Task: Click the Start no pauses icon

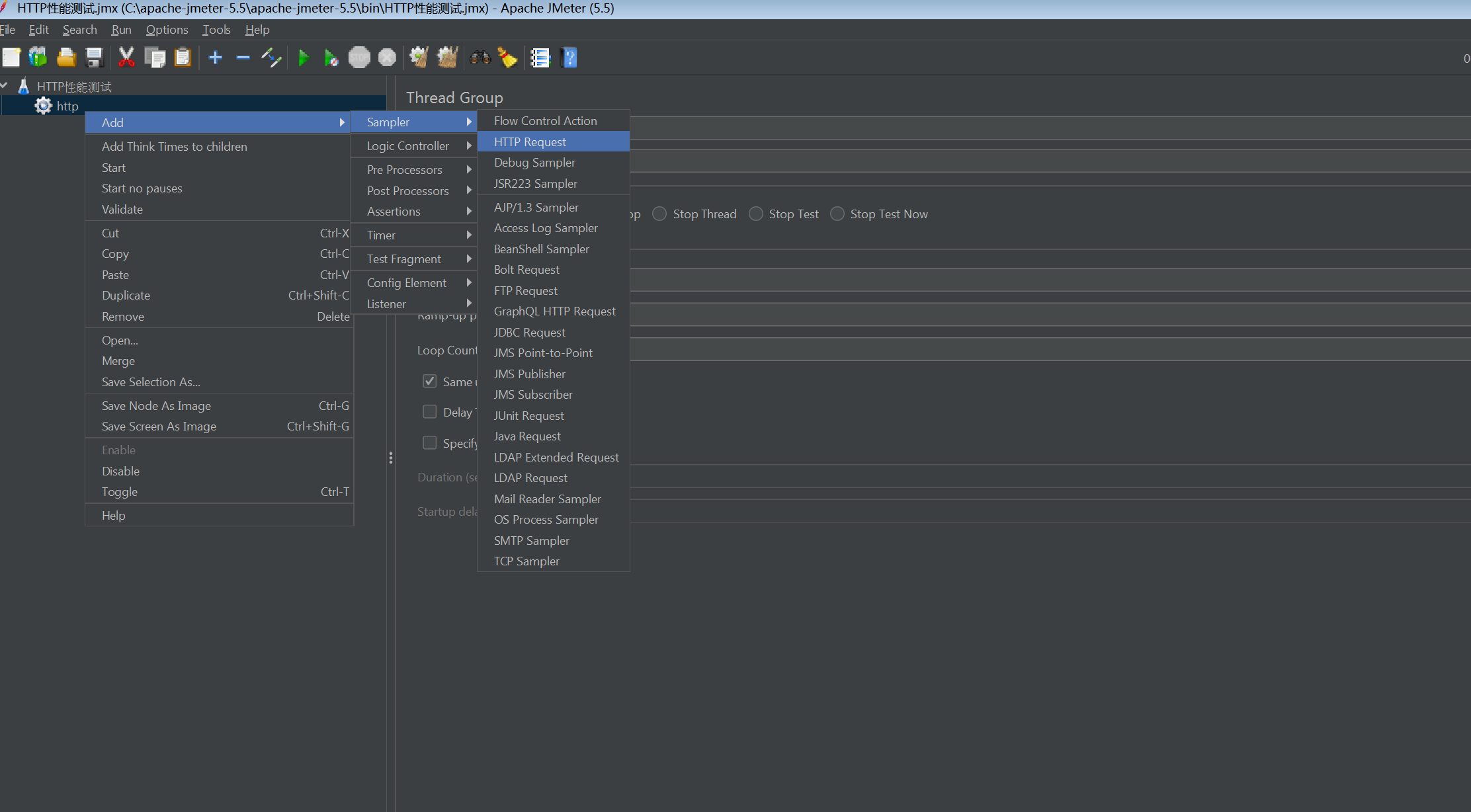Action: [331, 58]
